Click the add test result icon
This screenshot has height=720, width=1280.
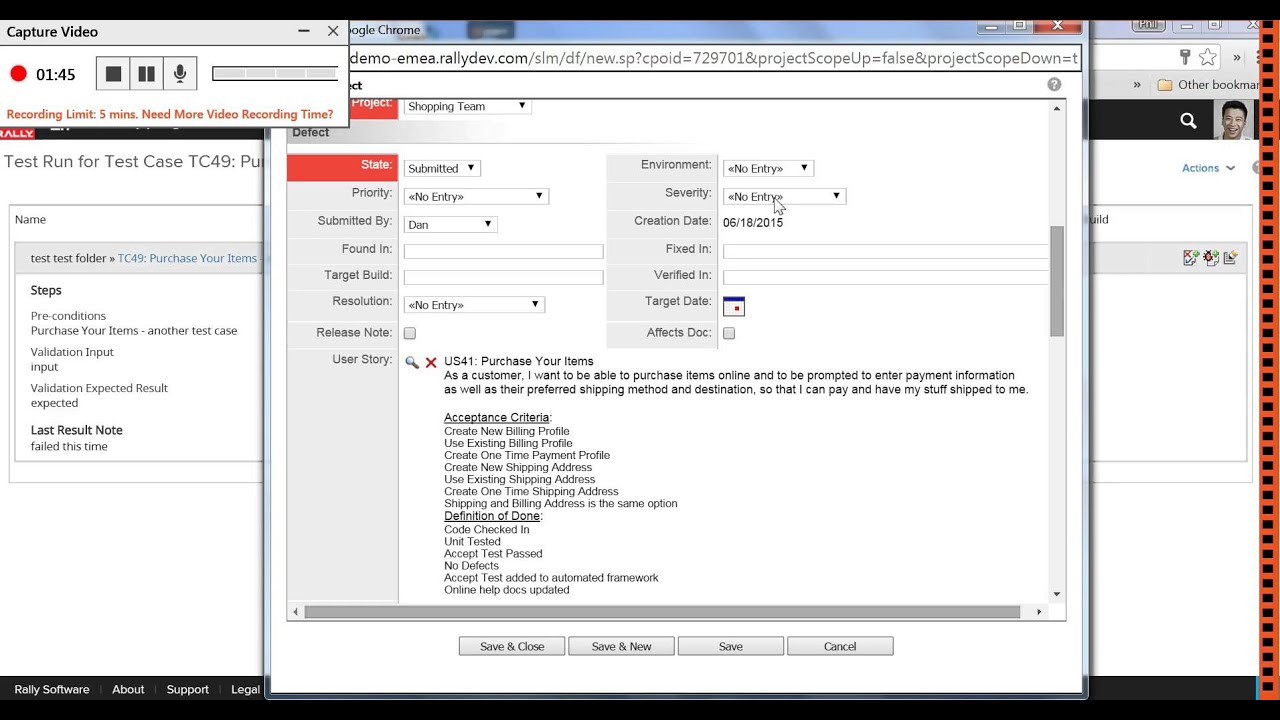[1191, 258]
